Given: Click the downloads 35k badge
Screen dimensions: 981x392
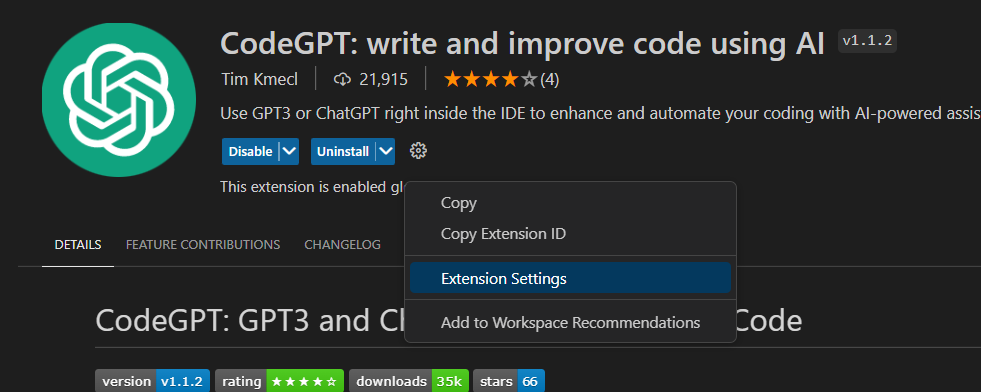Looking at the screenshot, I should coord(409,381).
